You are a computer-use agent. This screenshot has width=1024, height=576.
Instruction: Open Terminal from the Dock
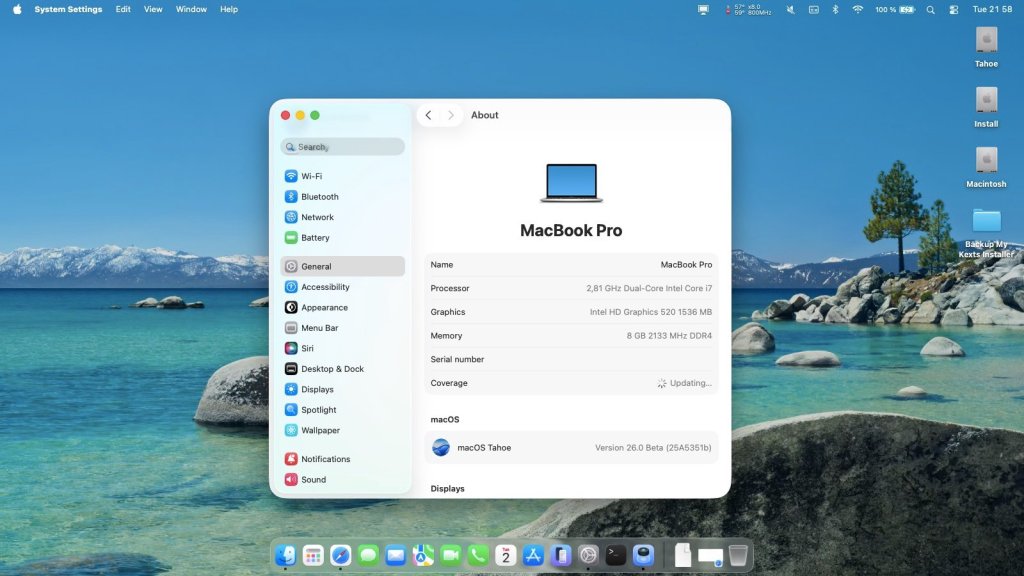pyautogui.click(x=616, y=555)
